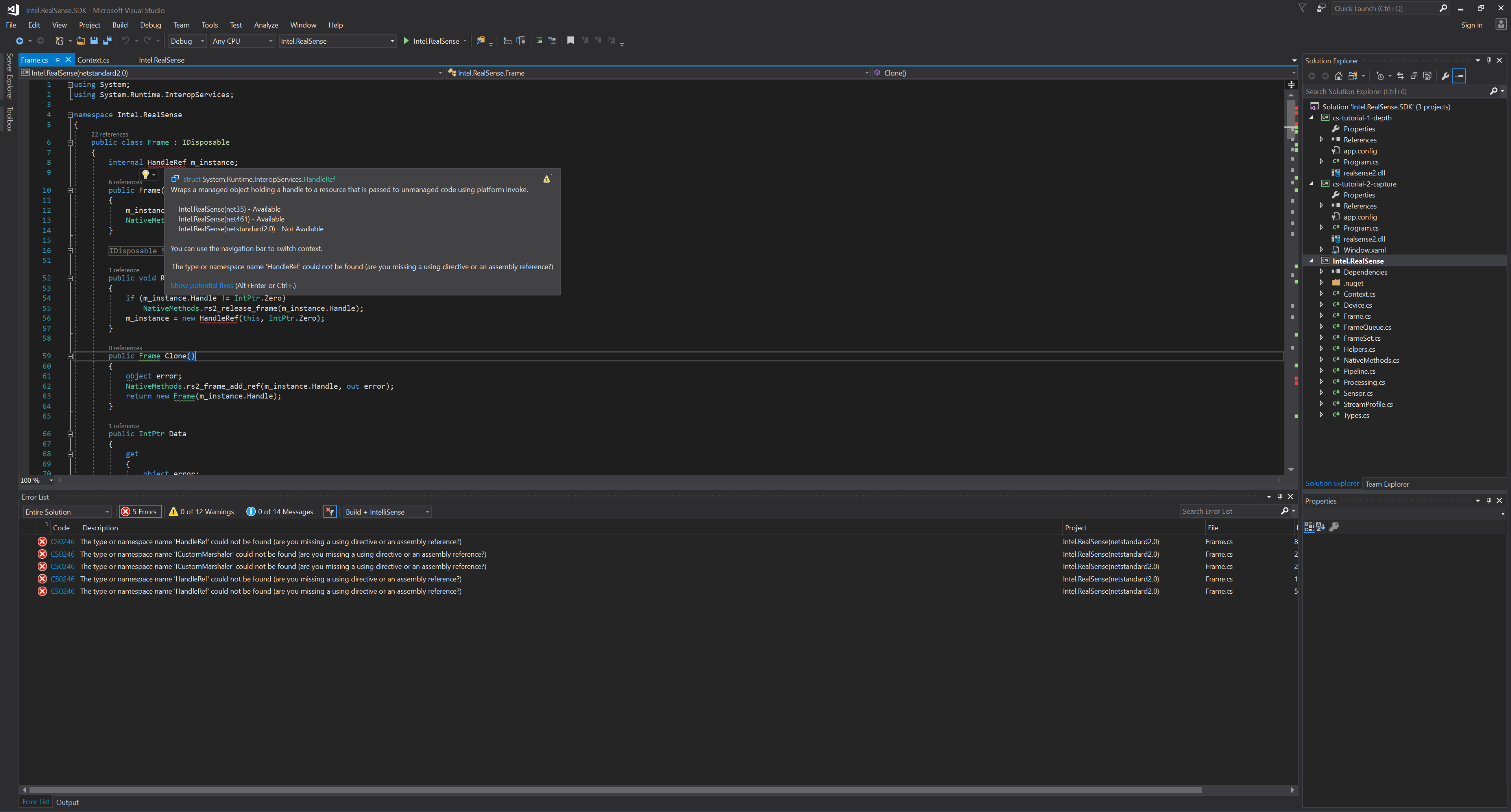Click the Undo icon on the toolbar
The height and width of the screenshot is (812, 1511).
(125, 41)
